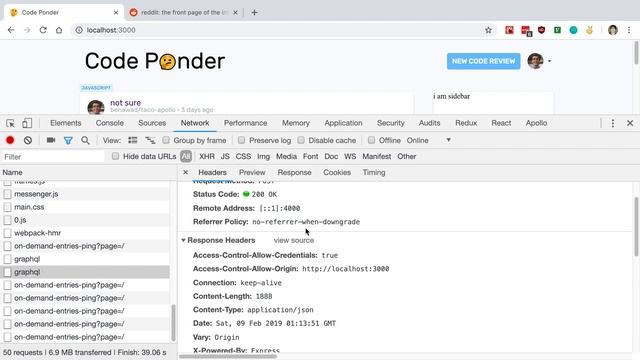Switch to the Console panel
This screenshot has width=640, height=360.
click(109, 123)
